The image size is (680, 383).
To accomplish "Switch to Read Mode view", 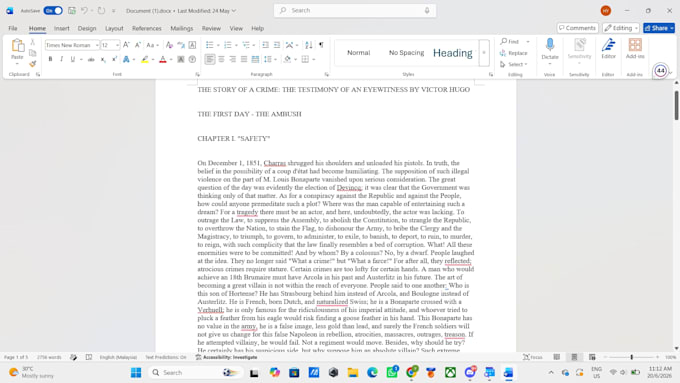I will 556,357.
